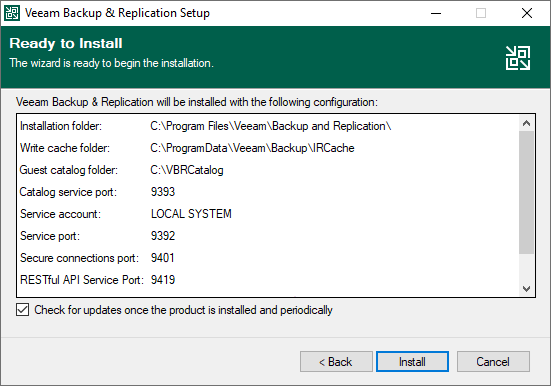Minimize the setup window
Screen dimensions: 551x386
coord(436,13)
